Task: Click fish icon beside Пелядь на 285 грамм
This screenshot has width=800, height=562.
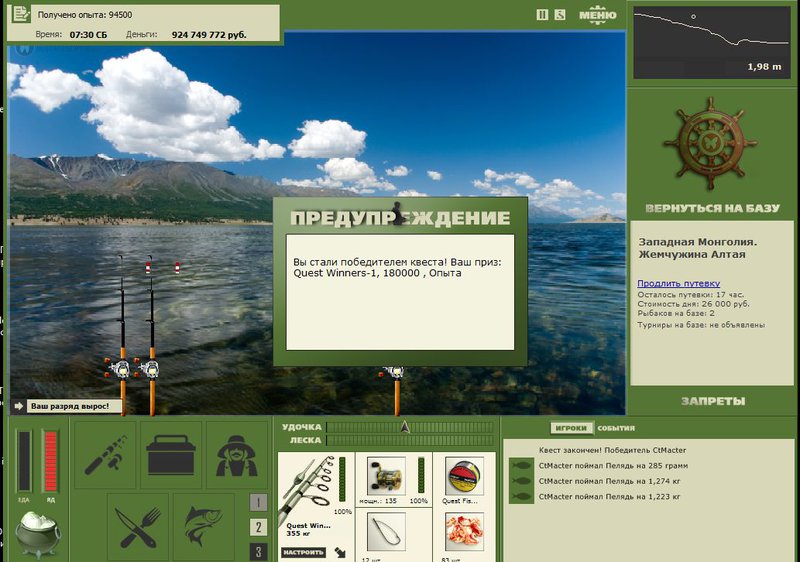Action: coord(521,466)
